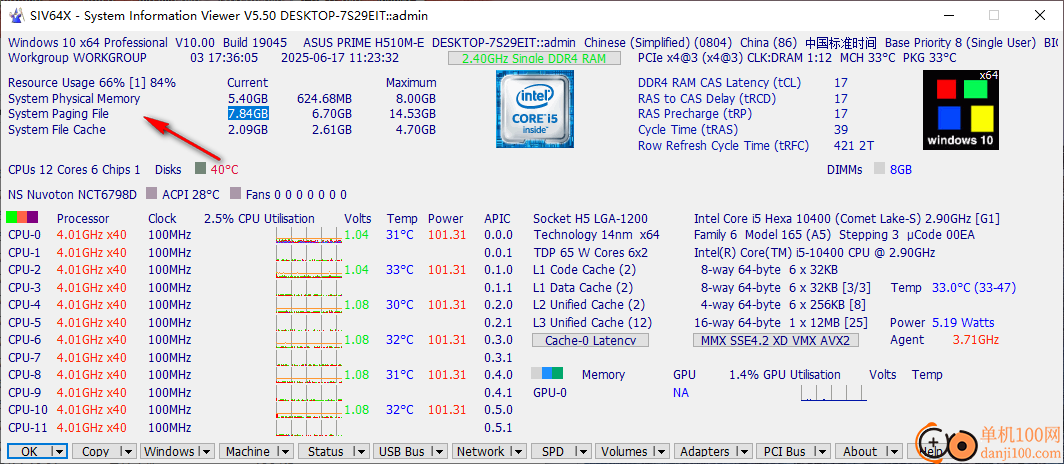
Task: Click the DIMMs gray indicator square
Action: click(x=879, y=169)
